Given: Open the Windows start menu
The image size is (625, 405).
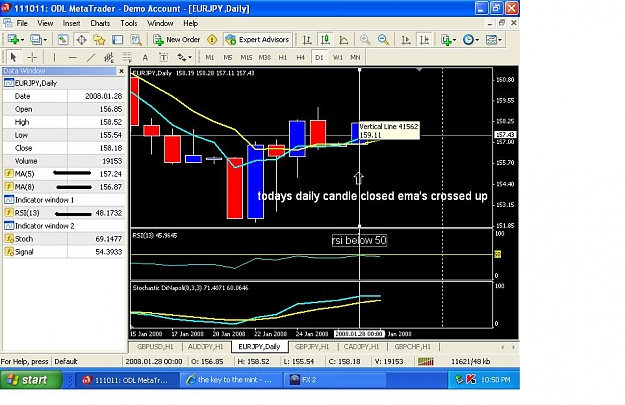Looking at the screenshot, I should pyautogui.click(x=31, y=380).
